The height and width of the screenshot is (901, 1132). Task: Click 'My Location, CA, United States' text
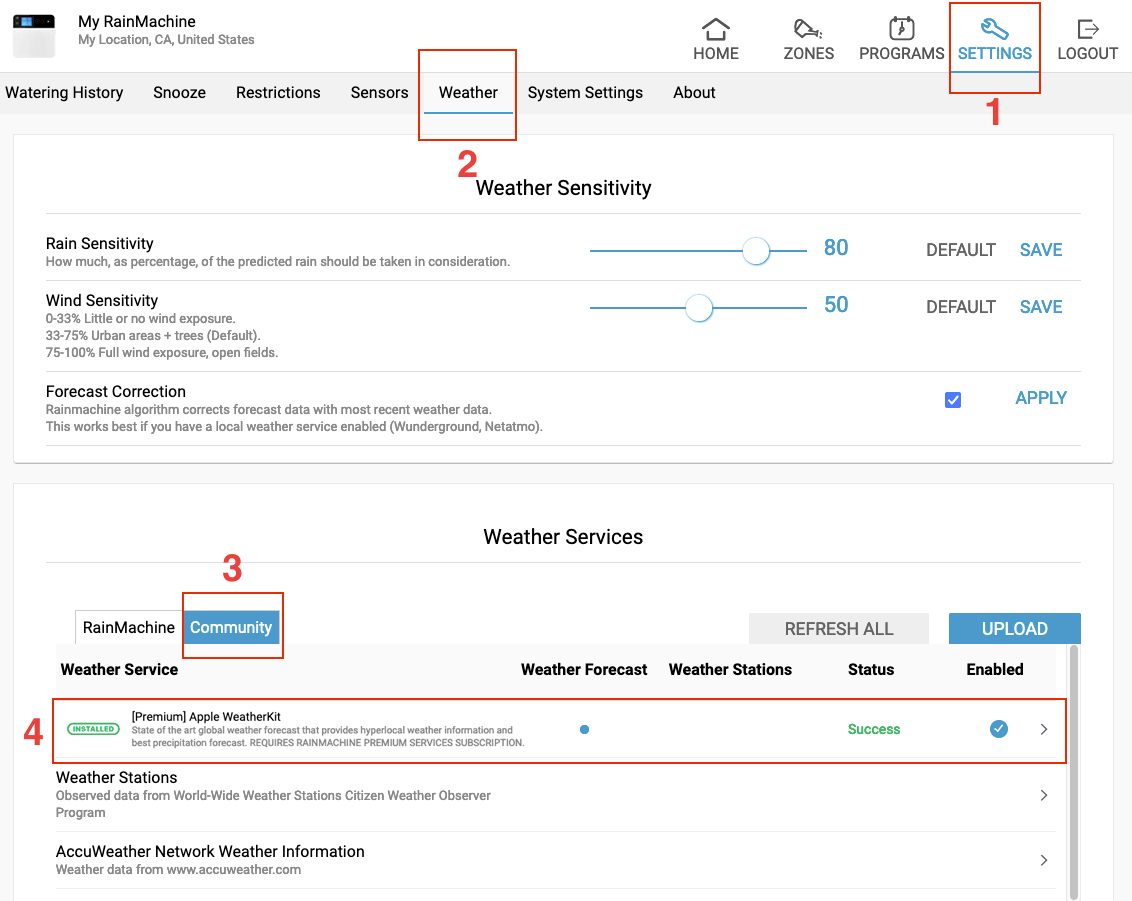pos(166,40)
